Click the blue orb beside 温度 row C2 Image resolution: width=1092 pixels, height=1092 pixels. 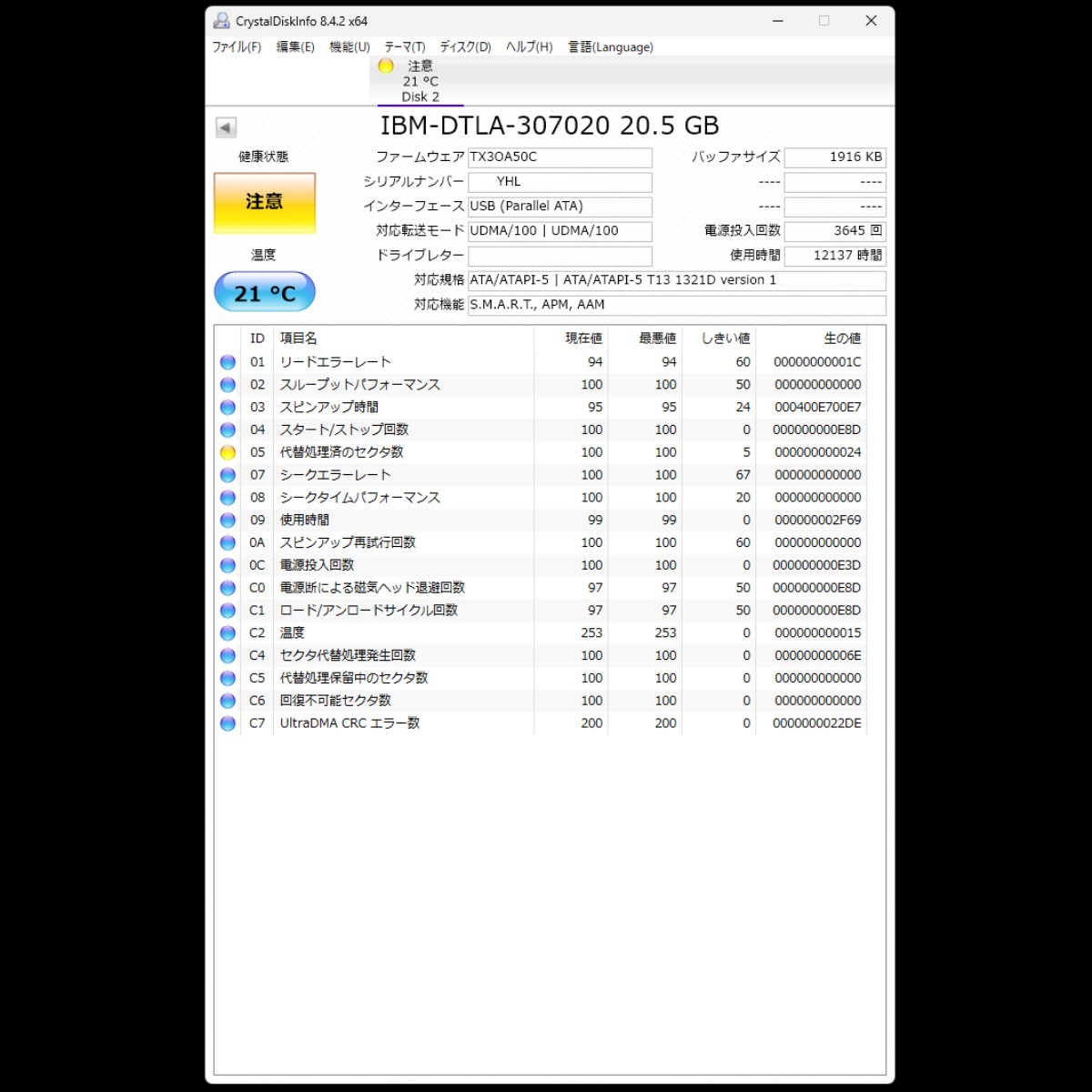227,633
